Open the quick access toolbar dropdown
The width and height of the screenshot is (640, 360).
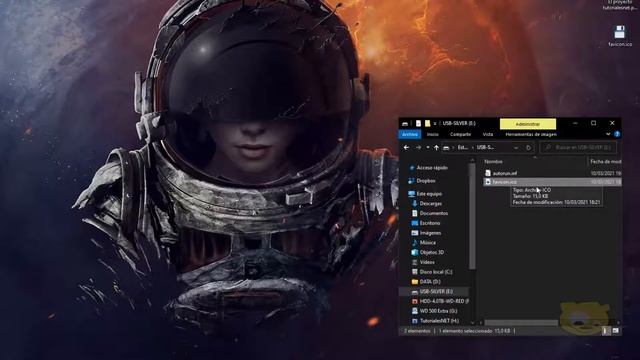coord(435,123)
